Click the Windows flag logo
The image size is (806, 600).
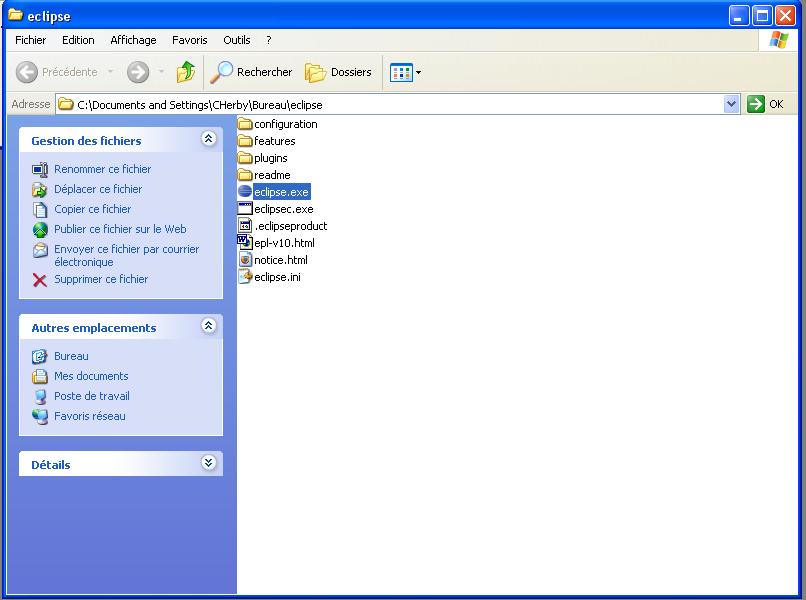[x=778, y=40]
